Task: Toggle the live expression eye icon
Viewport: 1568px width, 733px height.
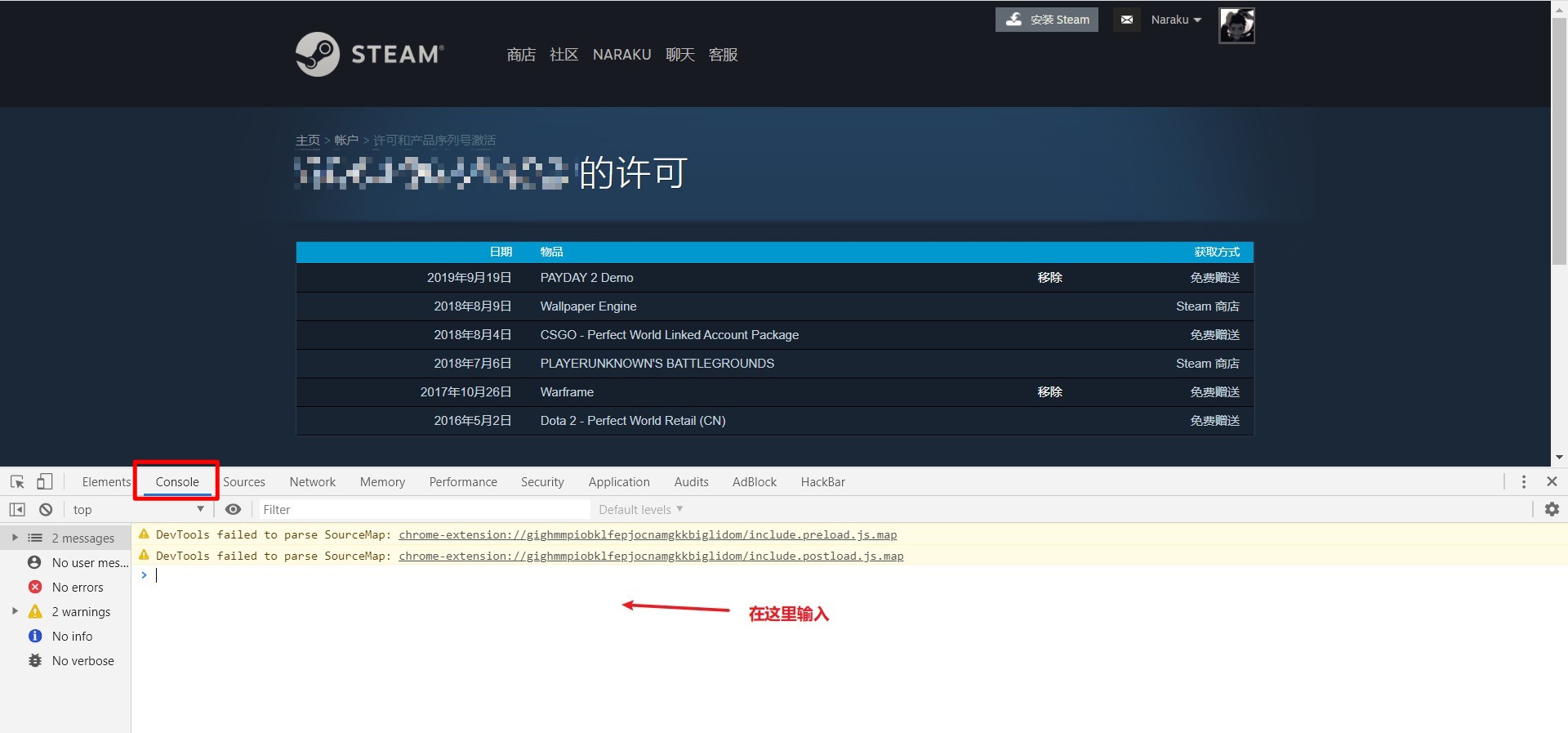Action: click(233, 509)
